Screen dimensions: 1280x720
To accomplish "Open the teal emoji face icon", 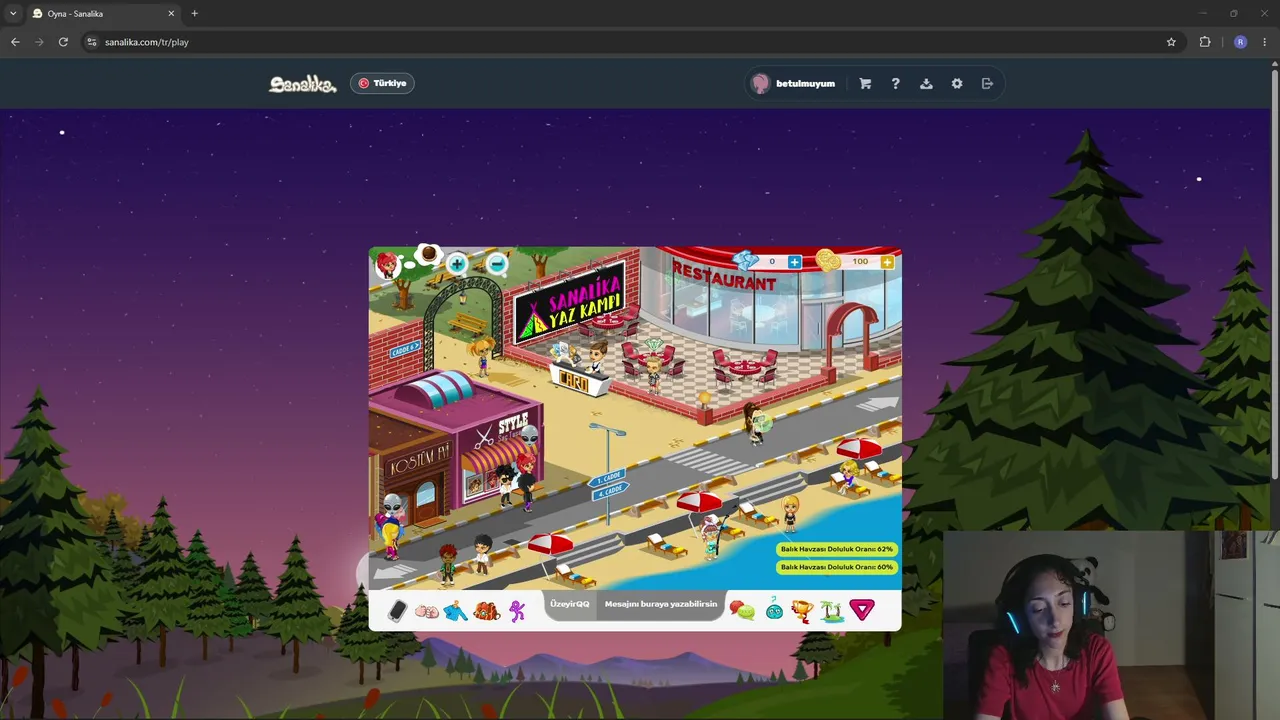I will click(774, 609).
